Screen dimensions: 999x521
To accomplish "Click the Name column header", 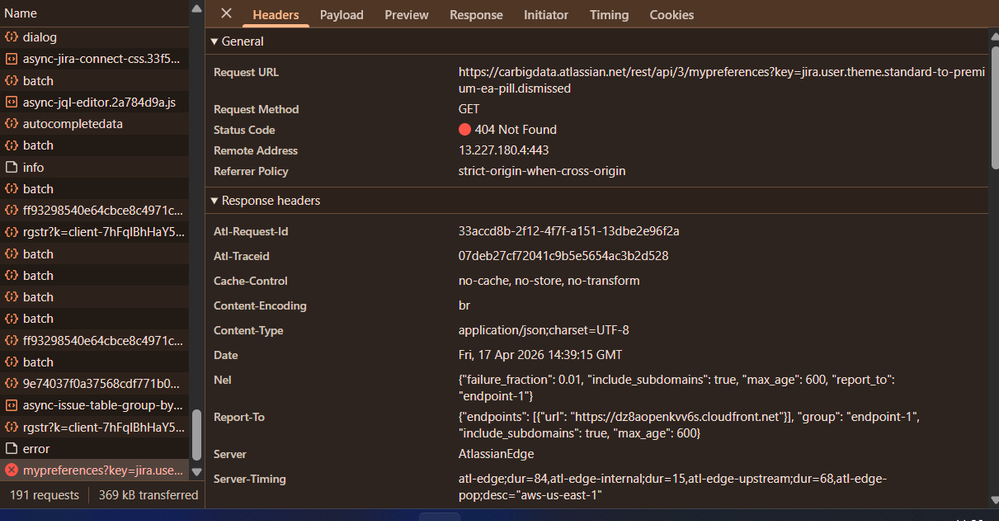I will coord(94,13).
